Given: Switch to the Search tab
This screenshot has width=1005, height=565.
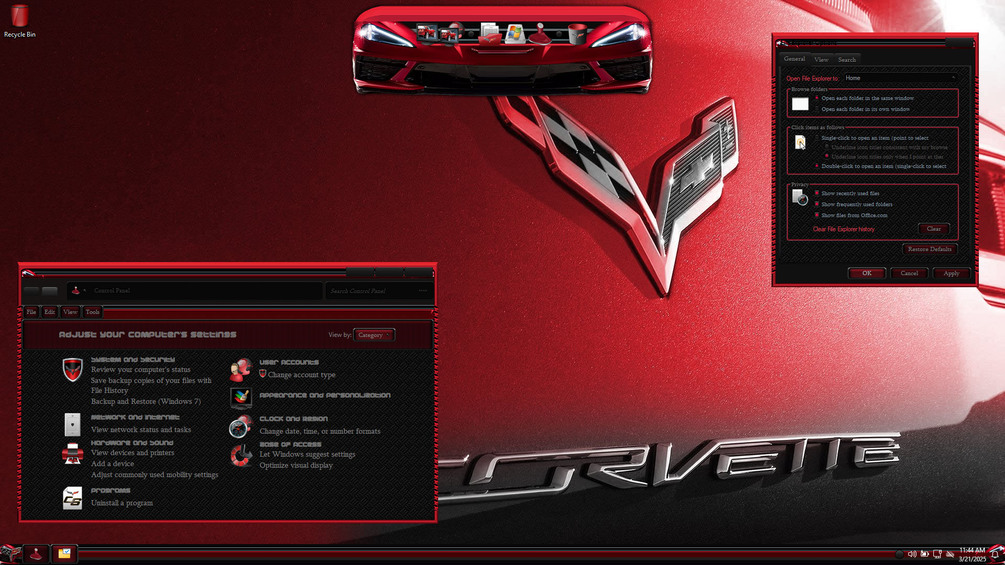Looking at the screenshot, I should (x=847, y=59).
